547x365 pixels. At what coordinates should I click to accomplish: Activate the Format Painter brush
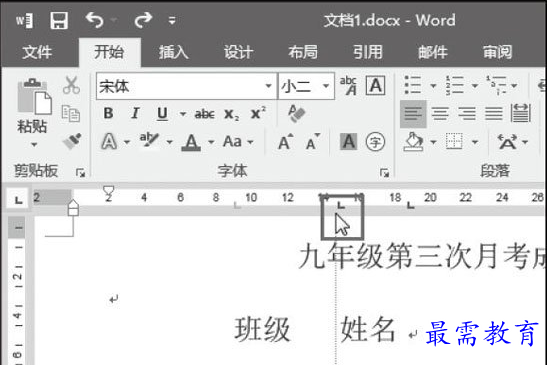(x=72, y=141)
